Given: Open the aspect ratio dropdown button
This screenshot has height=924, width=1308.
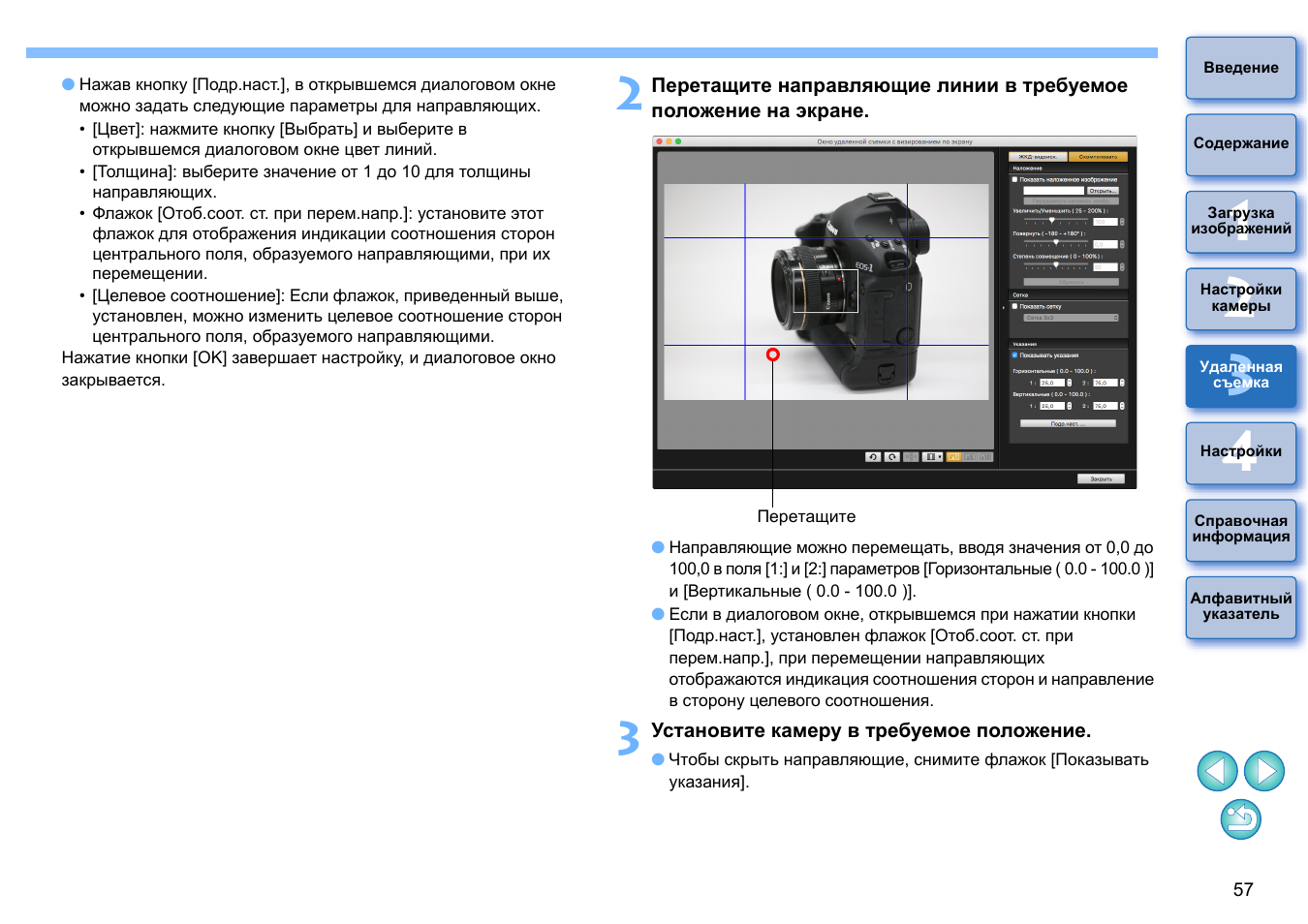Looking at the screenshot, I should click(x=932, y=457).
